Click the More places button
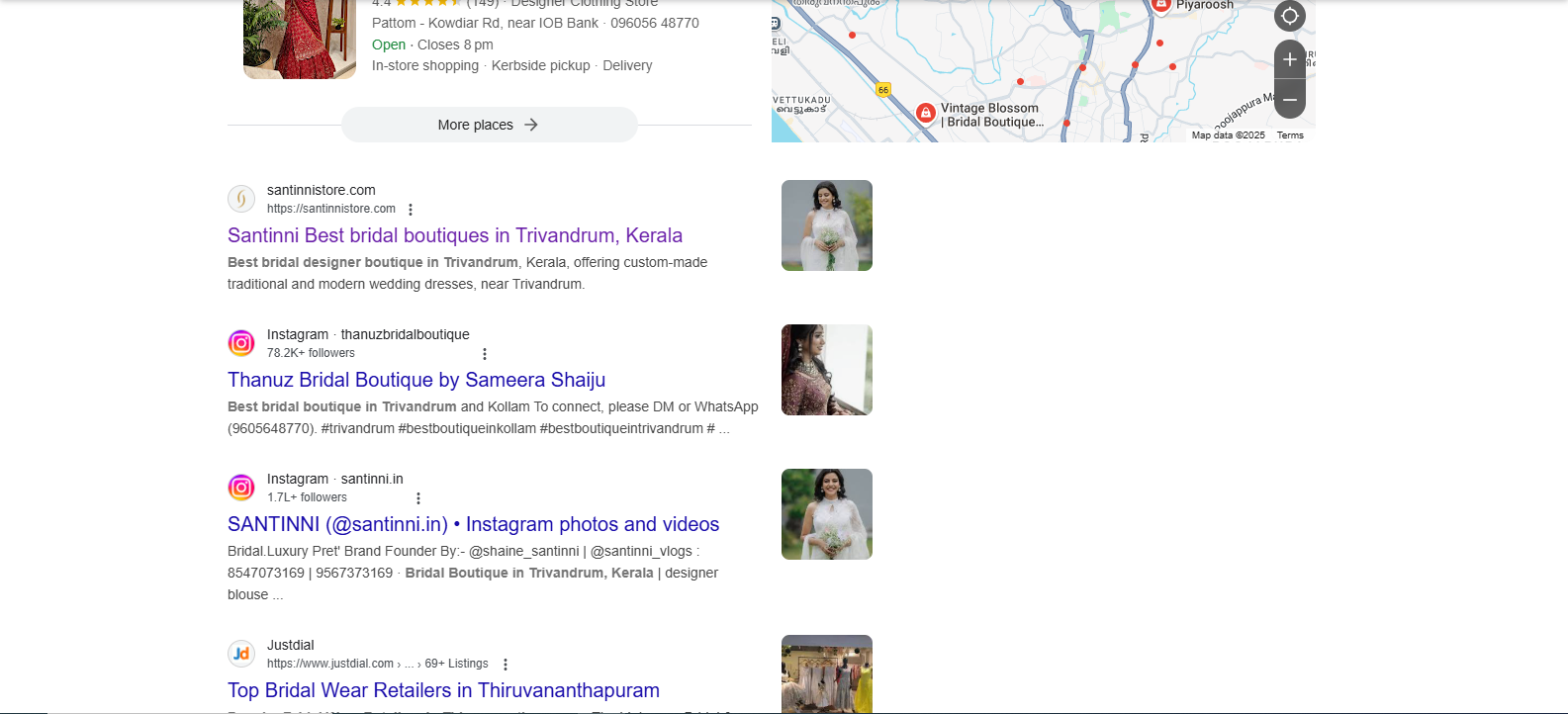The image size is (1568, 714). (x=490, y=125)
